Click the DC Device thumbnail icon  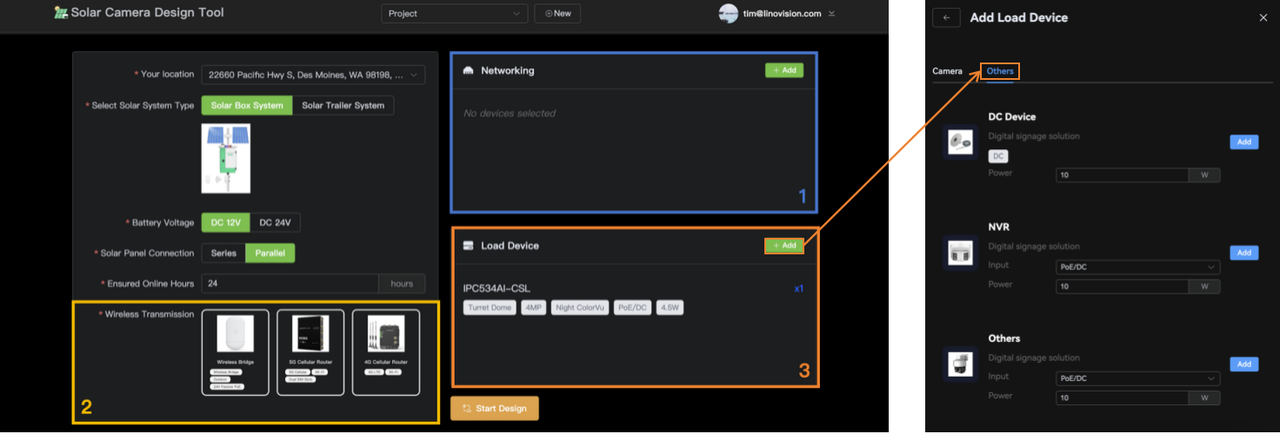pos(961,143)
